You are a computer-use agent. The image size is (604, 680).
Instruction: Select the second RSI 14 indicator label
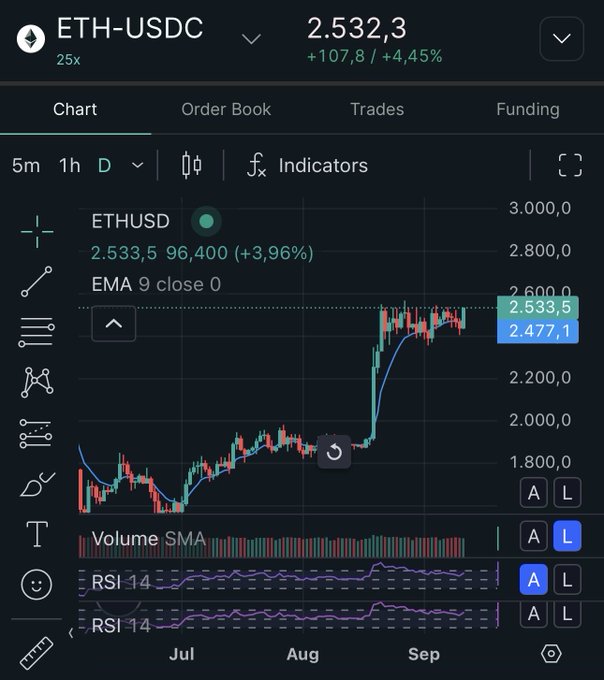click(x=121, y=625)
